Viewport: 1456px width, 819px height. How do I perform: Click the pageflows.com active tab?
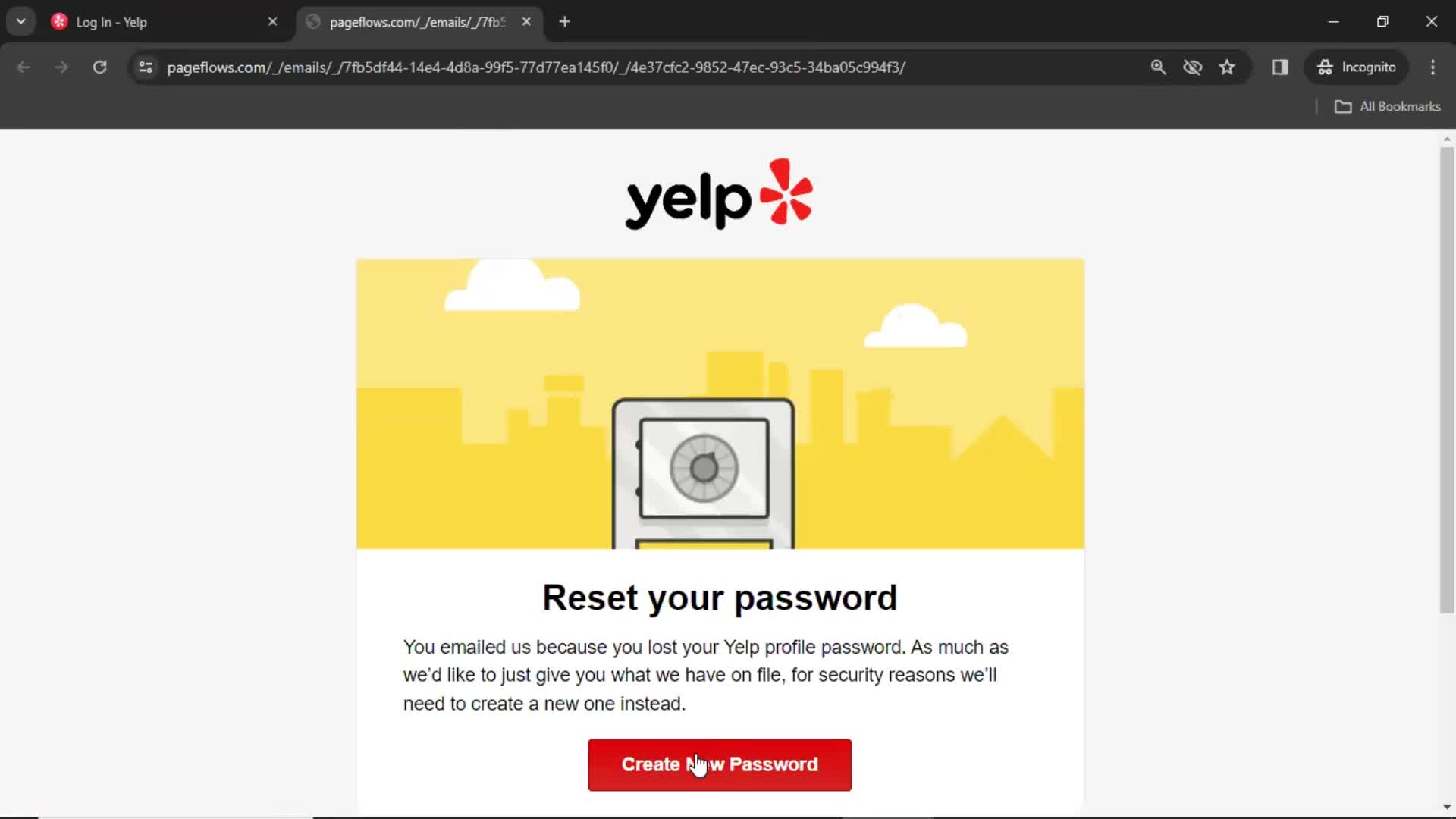[416, 21]
